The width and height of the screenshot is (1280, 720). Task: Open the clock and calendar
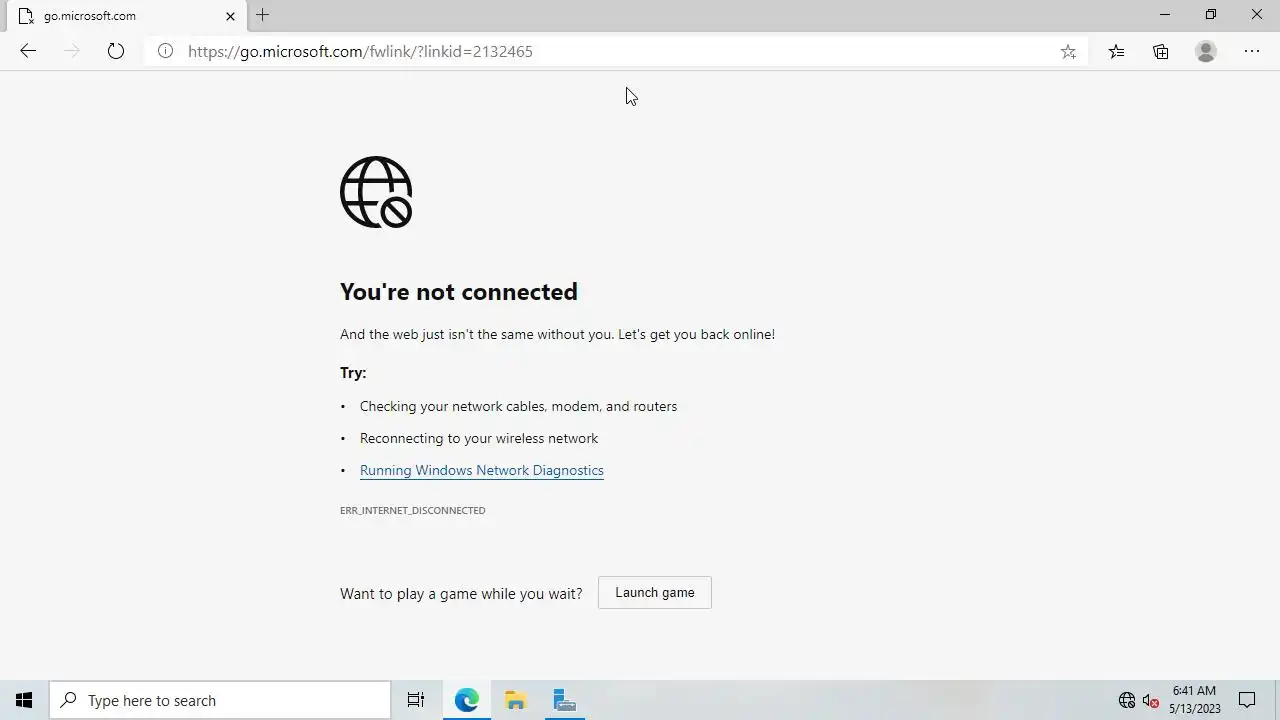point(1195,700)
